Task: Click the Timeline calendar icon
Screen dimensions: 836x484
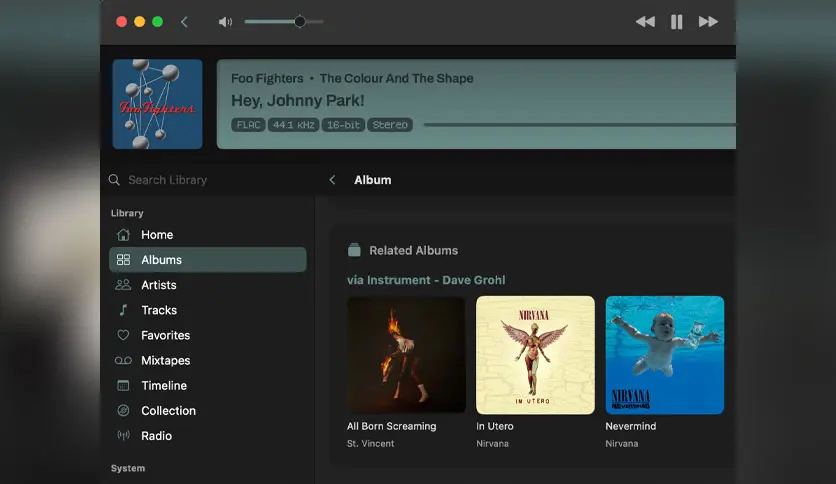Action: [123, 385]
